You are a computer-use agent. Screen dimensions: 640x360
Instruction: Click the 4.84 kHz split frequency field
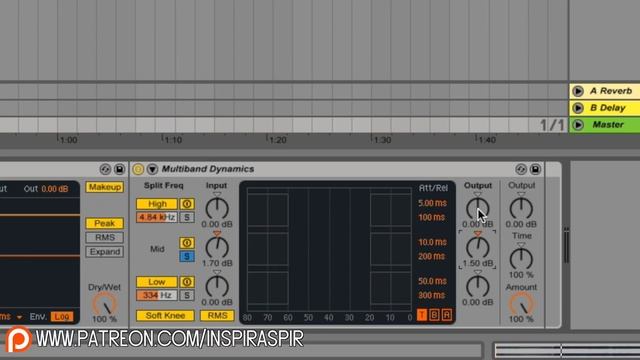[x=157, y=217]
